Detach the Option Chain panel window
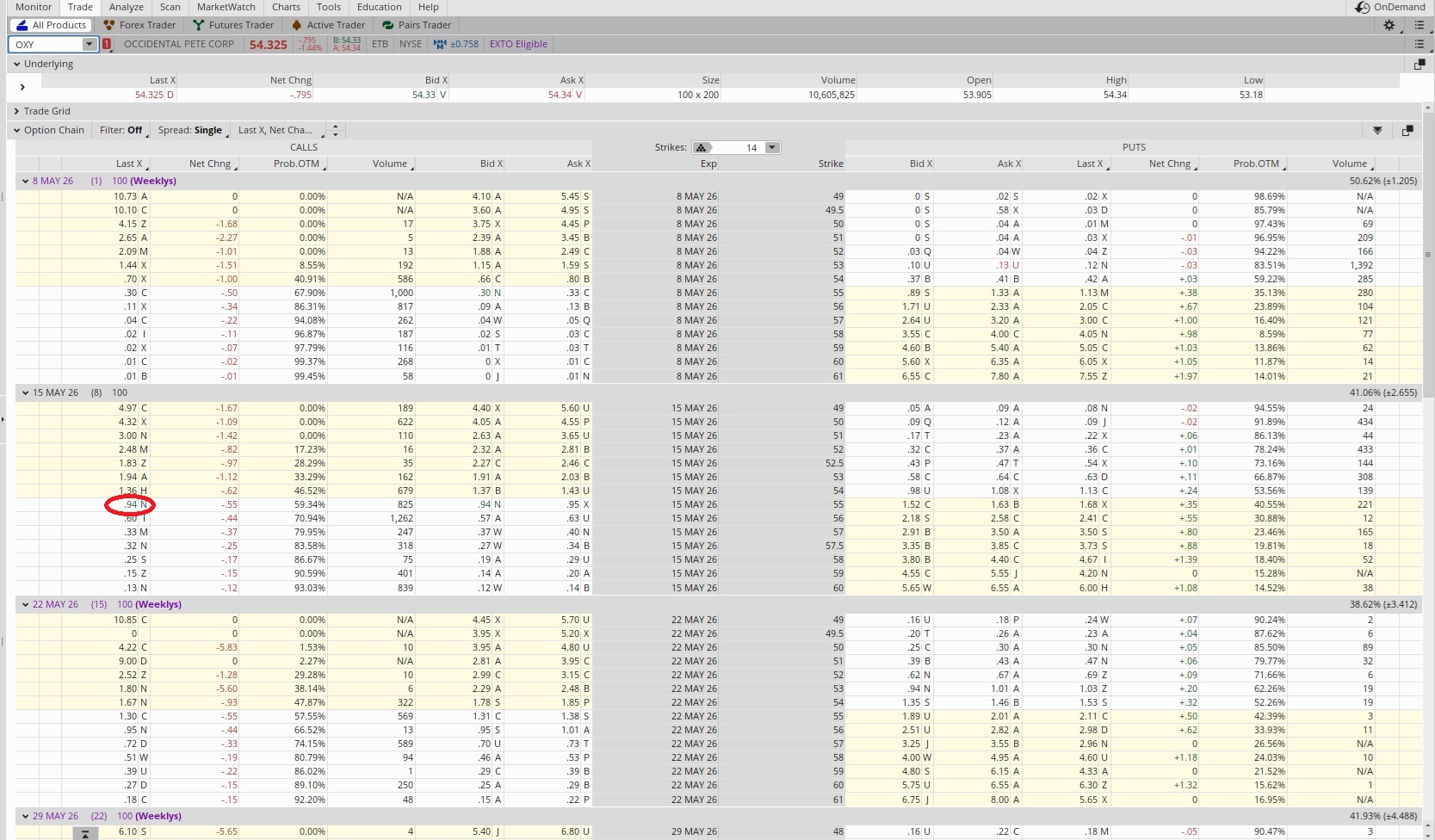 coord(1407,130)
